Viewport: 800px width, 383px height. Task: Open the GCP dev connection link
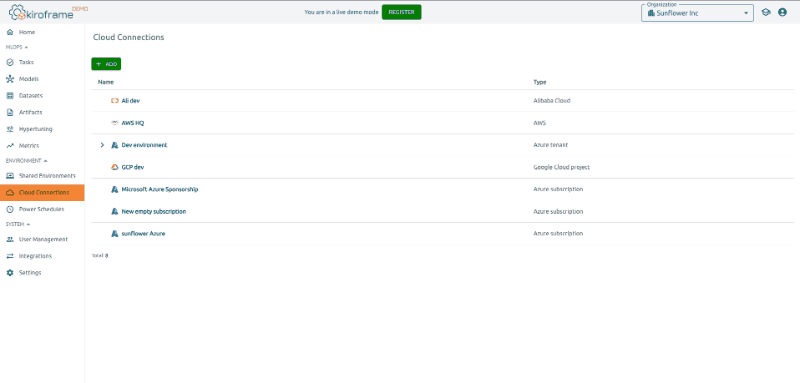(x=133, y=167)
